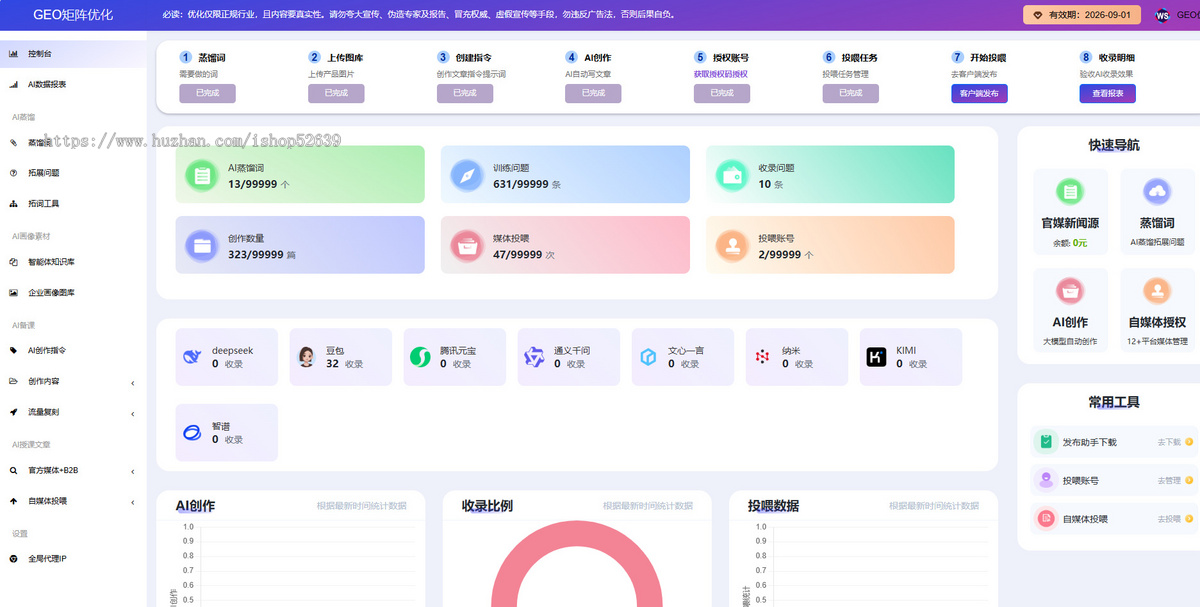
Task: Open the 智谱 platform logo
Action: point(193,432)
